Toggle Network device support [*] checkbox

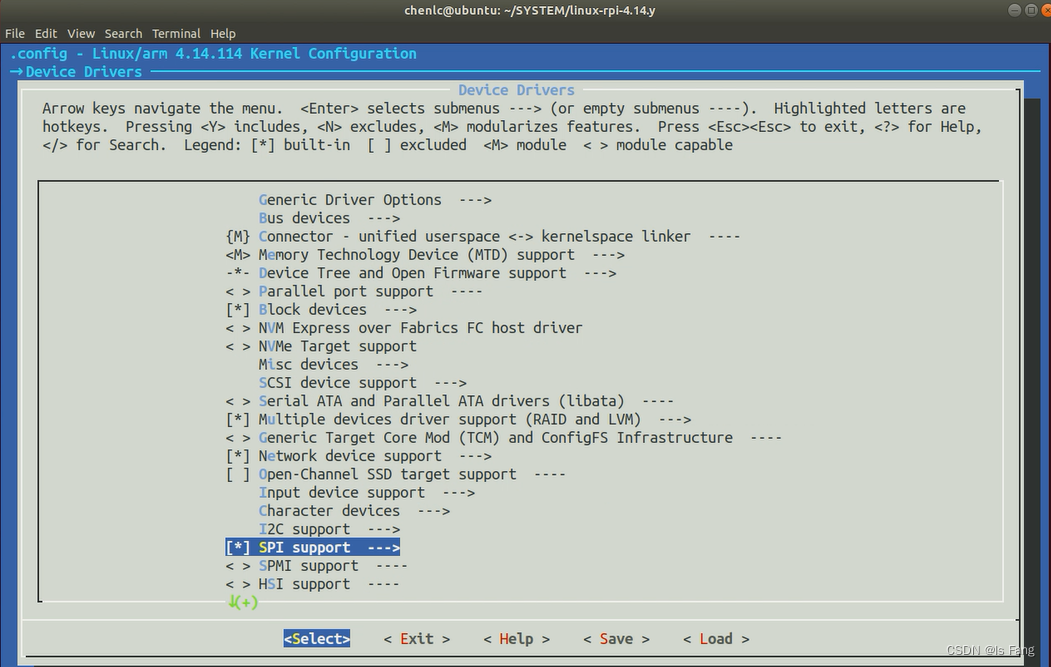pyautogui.click(x=238, y=457)
